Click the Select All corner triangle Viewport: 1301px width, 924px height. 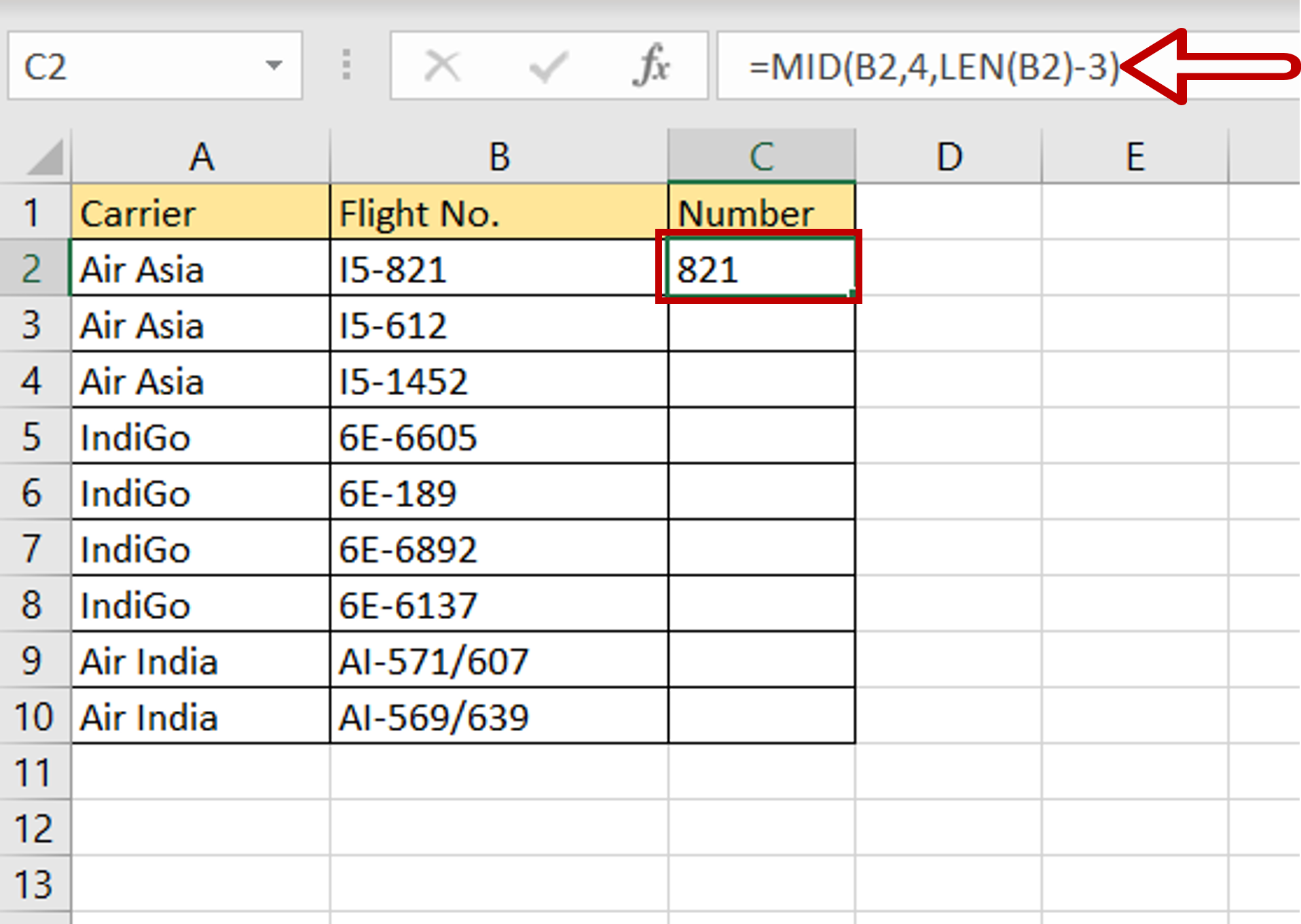pos(45,157)
